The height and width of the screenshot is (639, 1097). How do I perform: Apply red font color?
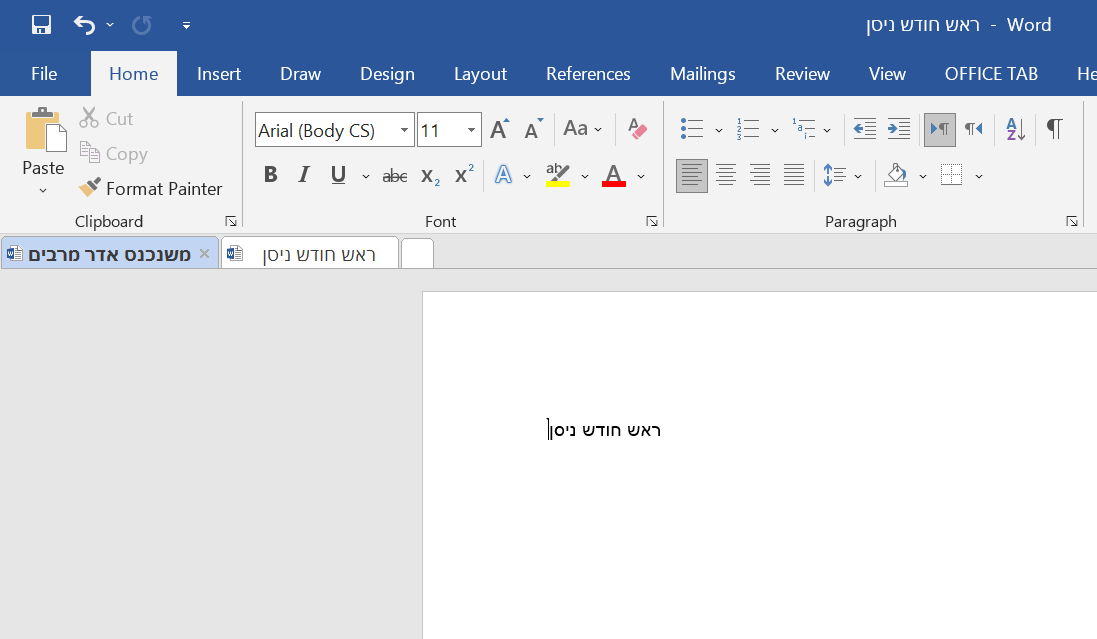tap(613, 176)
